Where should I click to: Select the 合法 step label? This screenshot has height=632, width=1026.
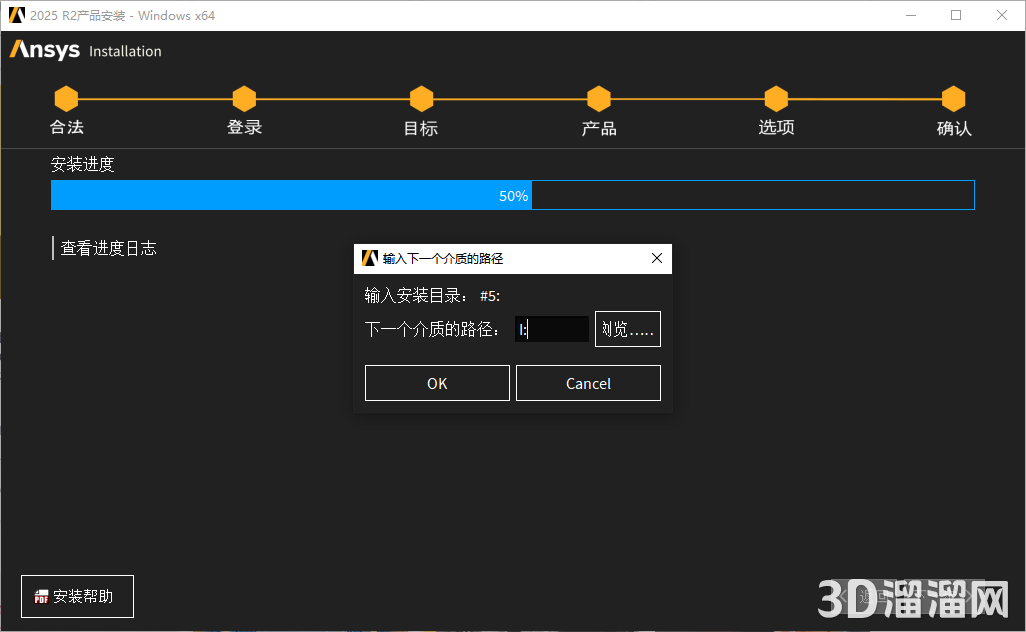pos(66,127)
